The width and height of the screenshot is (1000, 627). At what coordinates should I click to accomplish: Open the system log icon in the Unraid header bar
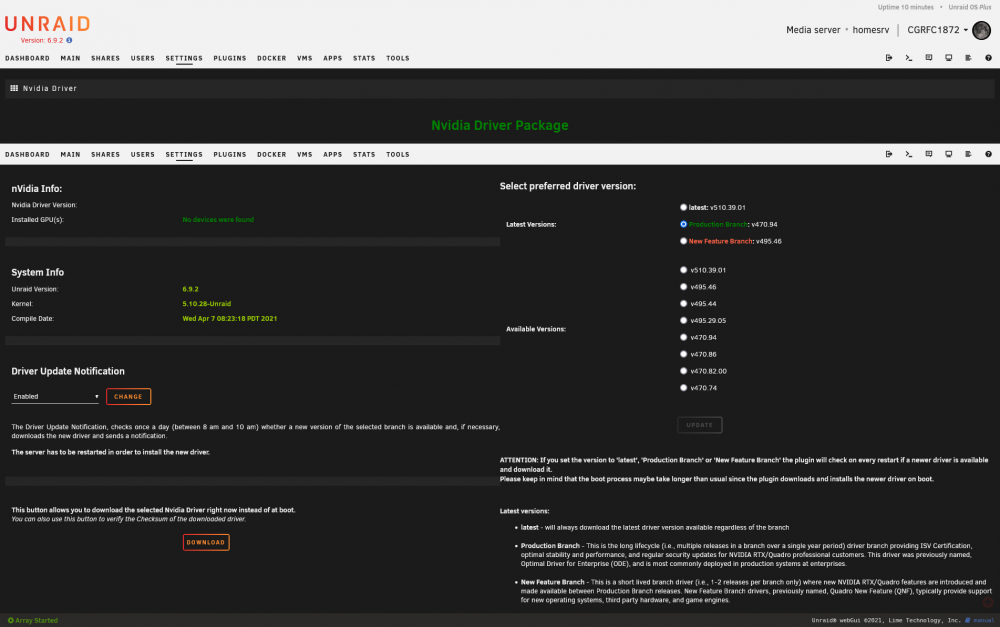(x=968, y=58)
